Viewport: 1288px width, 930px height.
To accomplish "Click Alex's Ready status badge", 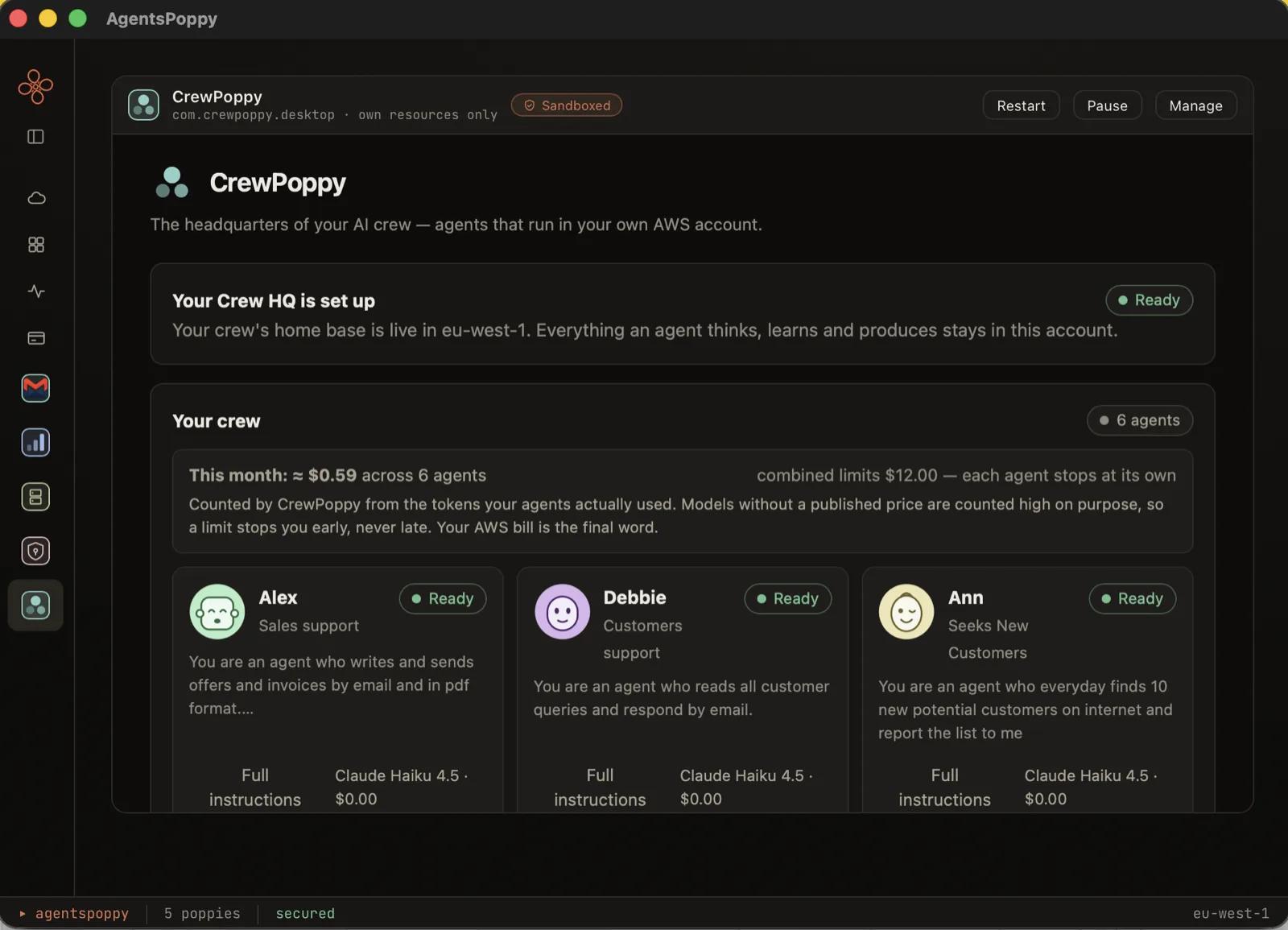I will [443, 599].
